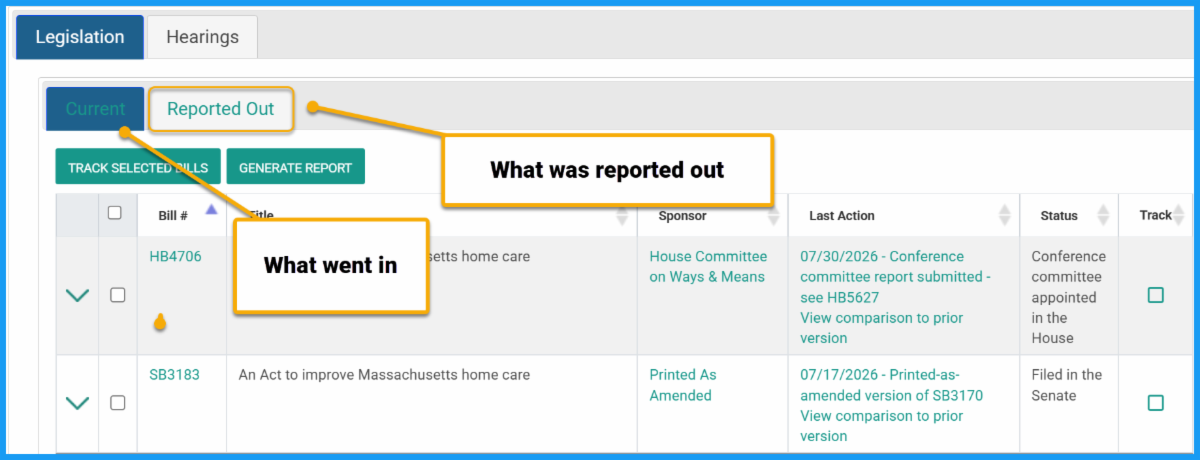This screenshot has width=1200, height=460.
Task: Expand the HB4706 row chevron
Action: 77,296
